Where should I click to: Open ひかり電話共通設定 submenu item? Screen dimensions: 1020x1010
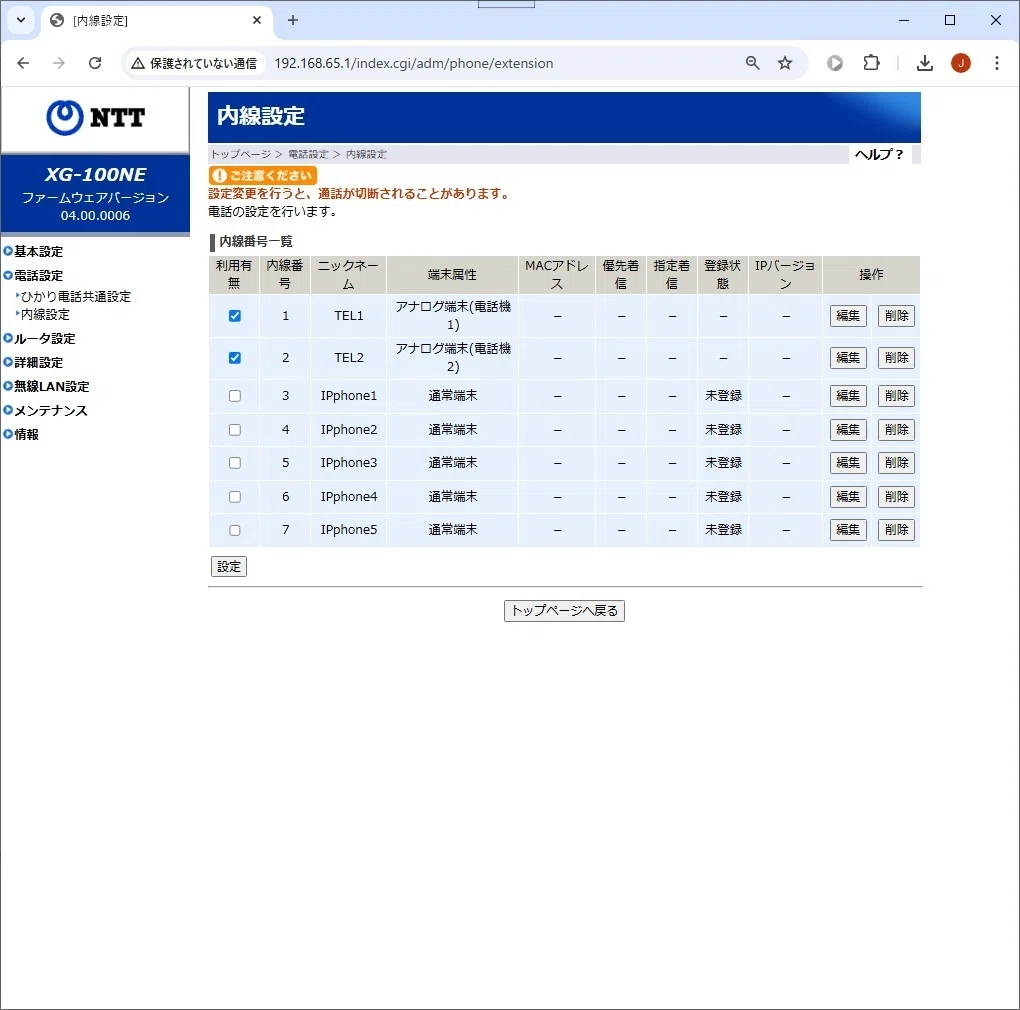point(75,297)
